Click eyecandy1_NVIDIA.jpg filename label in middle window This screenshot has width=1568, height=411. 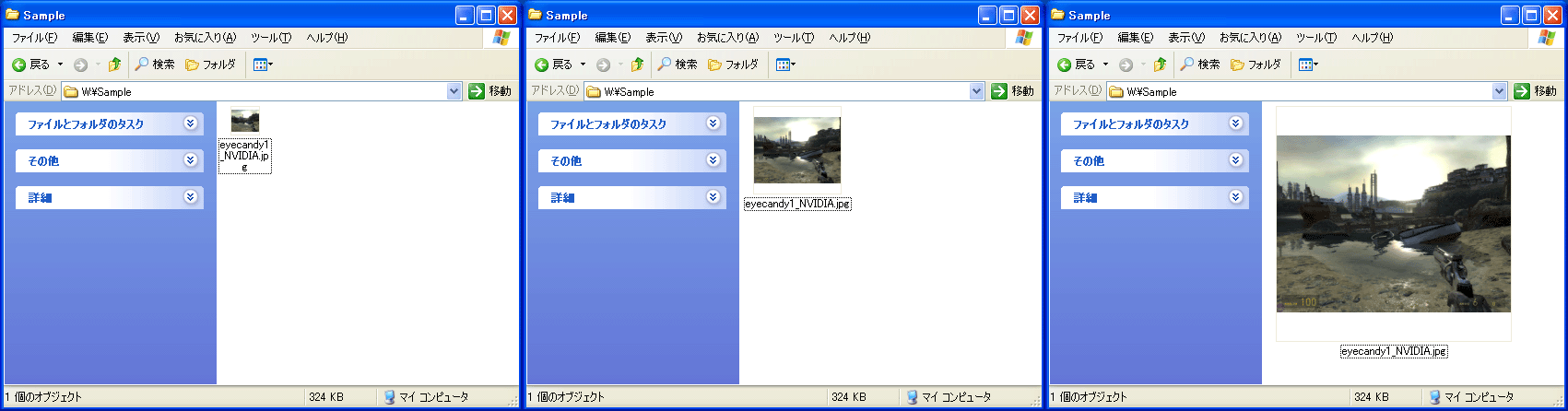tap(797, 204)
